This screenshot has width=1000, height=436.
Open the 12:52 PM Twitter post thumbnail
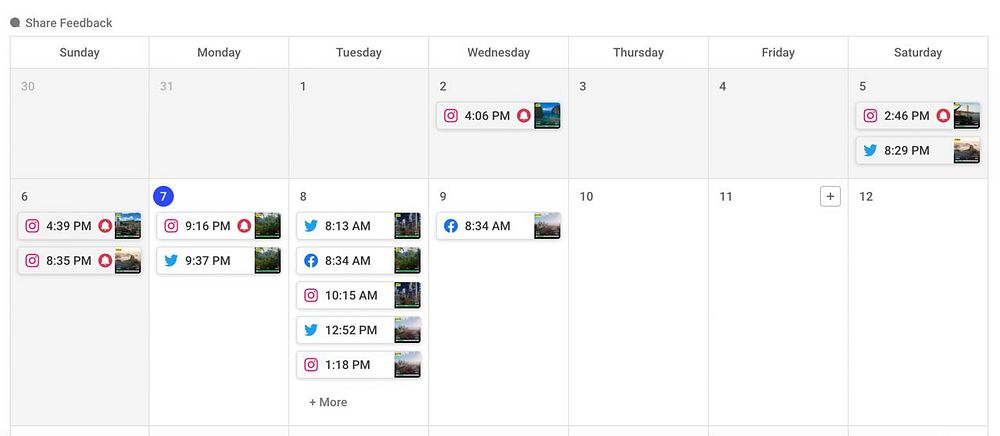tap(408, 330)
